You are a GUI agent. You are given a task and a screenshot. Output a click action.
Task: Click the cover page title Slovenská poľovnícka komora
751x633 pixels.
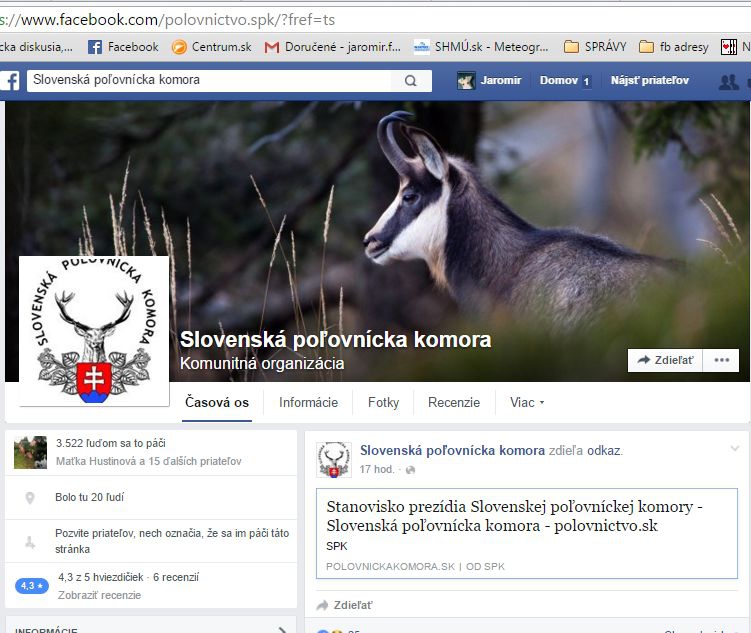(335, 339)
